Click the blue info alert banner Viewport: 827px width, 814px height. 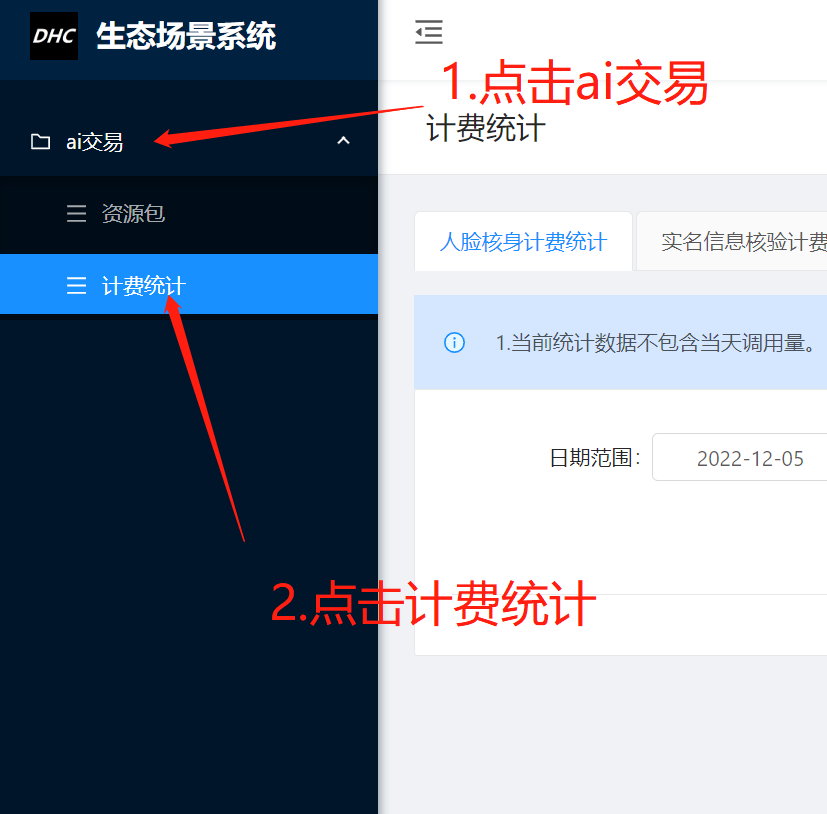(620, 342)
